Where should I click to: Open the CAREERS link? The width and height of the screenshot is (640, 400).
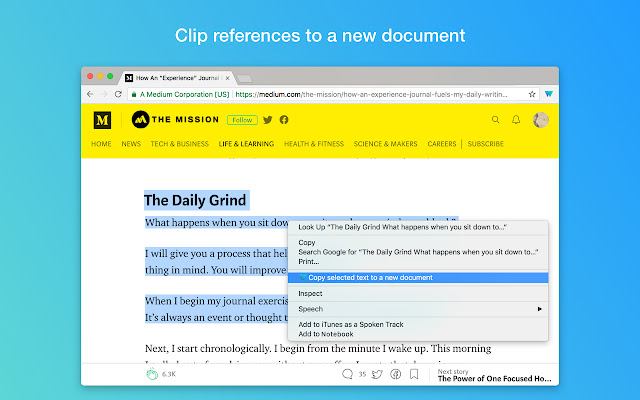[x=442, y=144]
